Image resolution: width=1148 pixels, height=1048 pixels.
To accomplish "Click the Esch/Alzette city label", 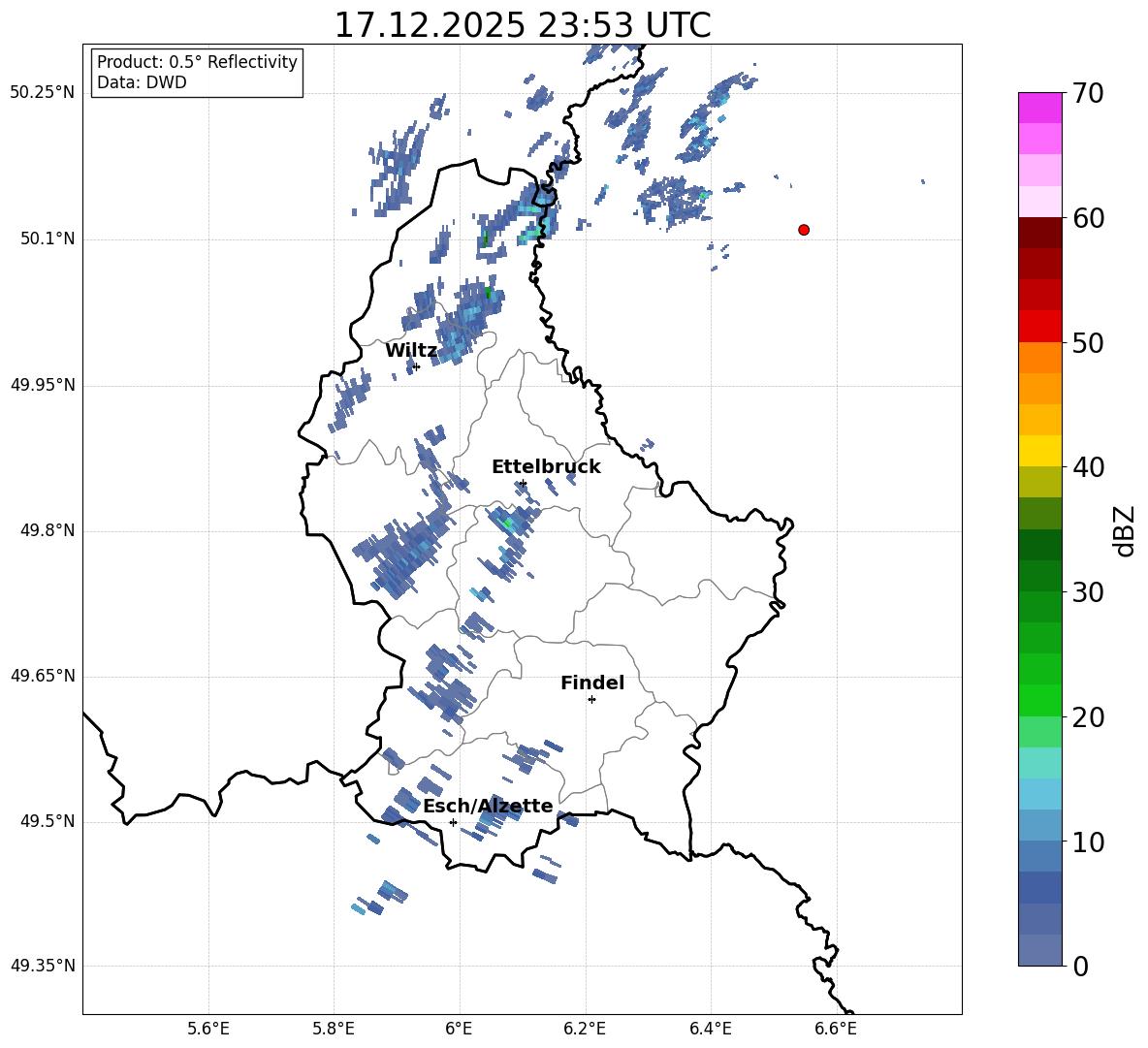I will [x=488, y=806].
